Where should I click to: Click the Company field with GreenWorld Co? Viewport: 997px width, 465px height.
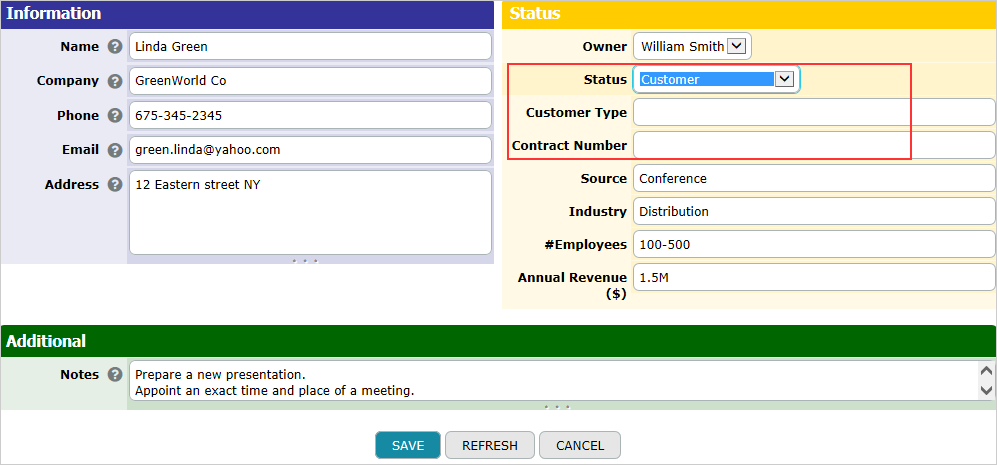coord(310,81)
